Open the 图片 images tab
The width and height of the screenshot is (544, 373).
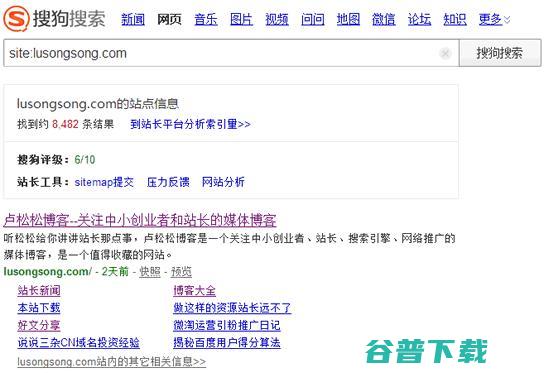click(241, 19)
